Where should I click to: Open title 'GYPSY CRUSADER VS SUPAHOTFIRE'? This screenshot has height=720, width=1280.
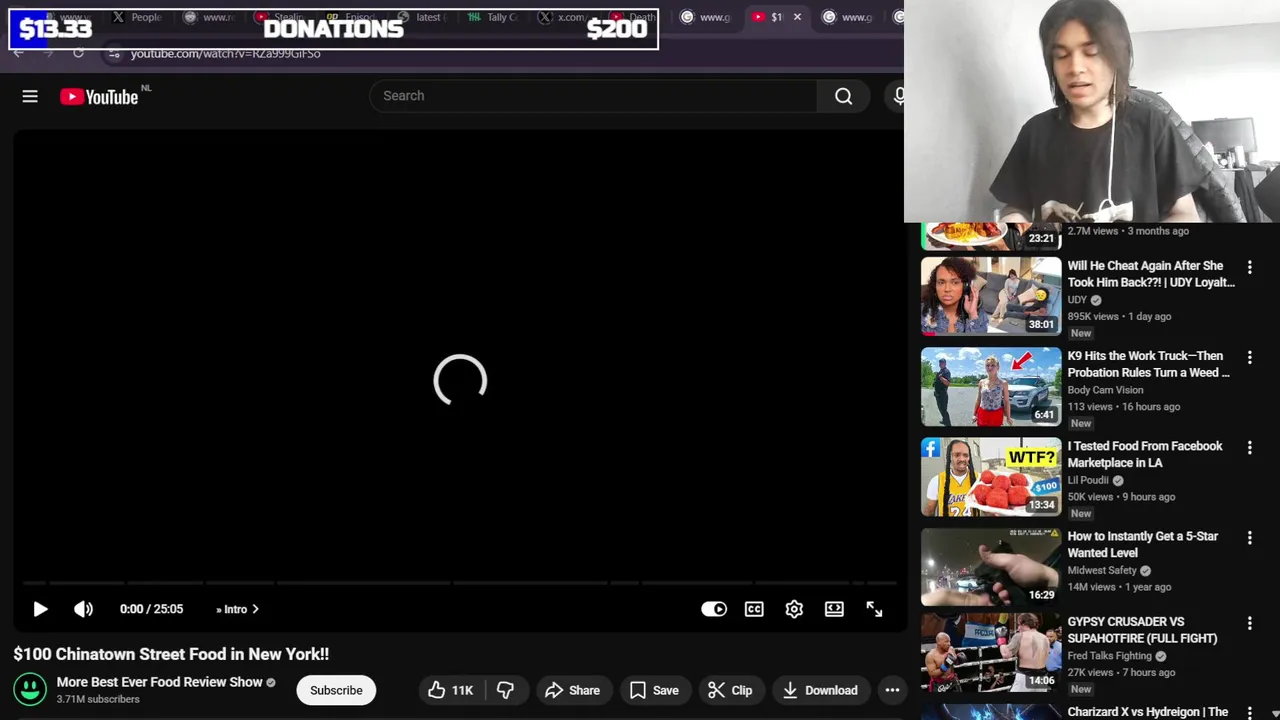pos(1142,630)
